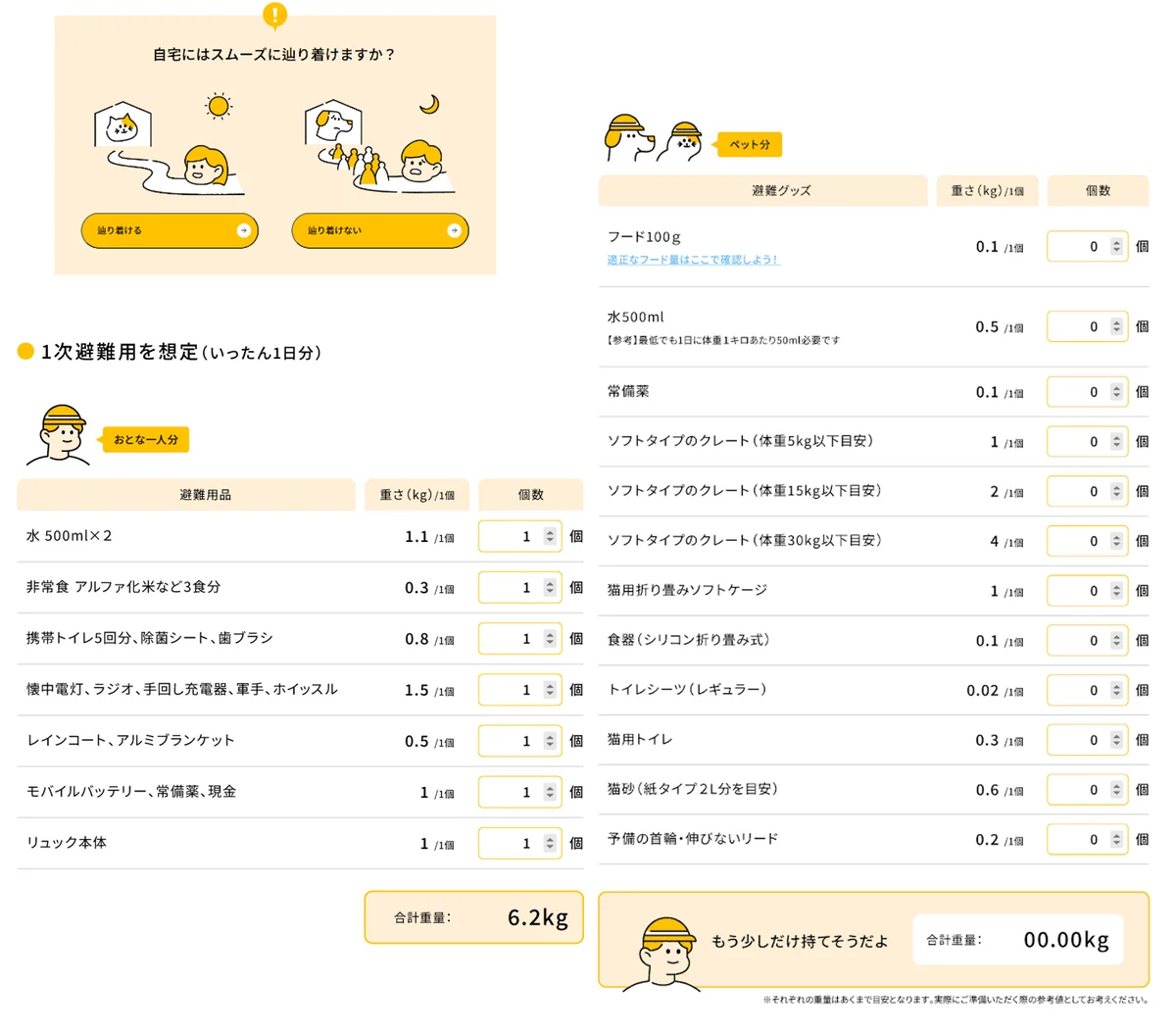Screen dimensions: 1176x1033
Task: Decrease 水 500ml×2 quantity with down arrow
Action: tap(550, 540)
